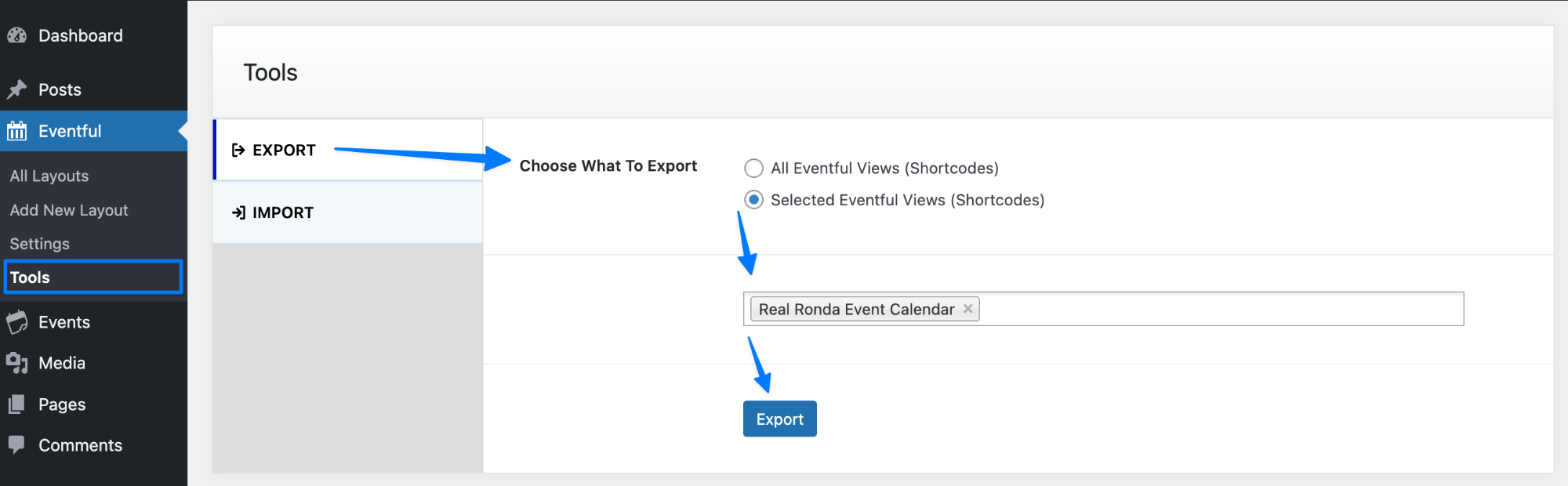Screen dimensions: 1568x486
Task: Click the Media icon in the sidebar
Action: tap(17, 362)
